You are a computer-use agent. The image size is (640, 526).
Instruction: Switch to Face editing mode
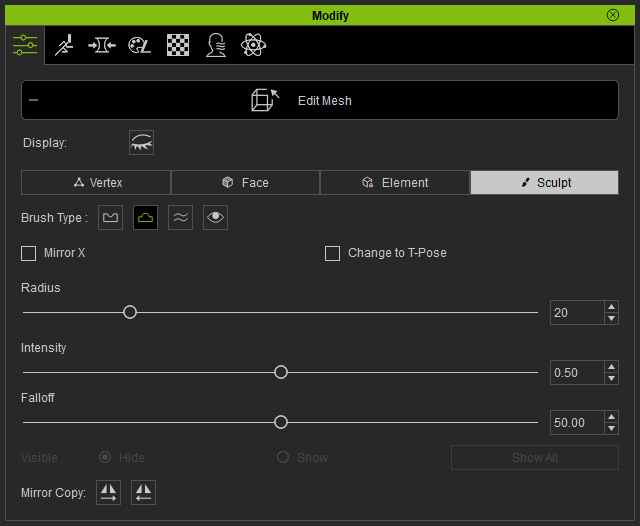[245, 182]
